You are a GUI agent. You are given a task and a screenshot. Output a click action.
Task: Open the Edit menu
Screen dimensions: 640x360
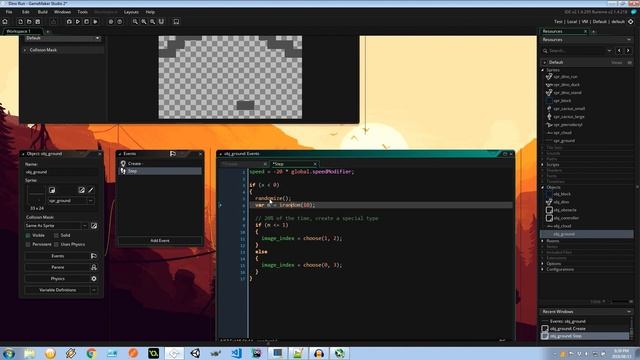[26, 12]
